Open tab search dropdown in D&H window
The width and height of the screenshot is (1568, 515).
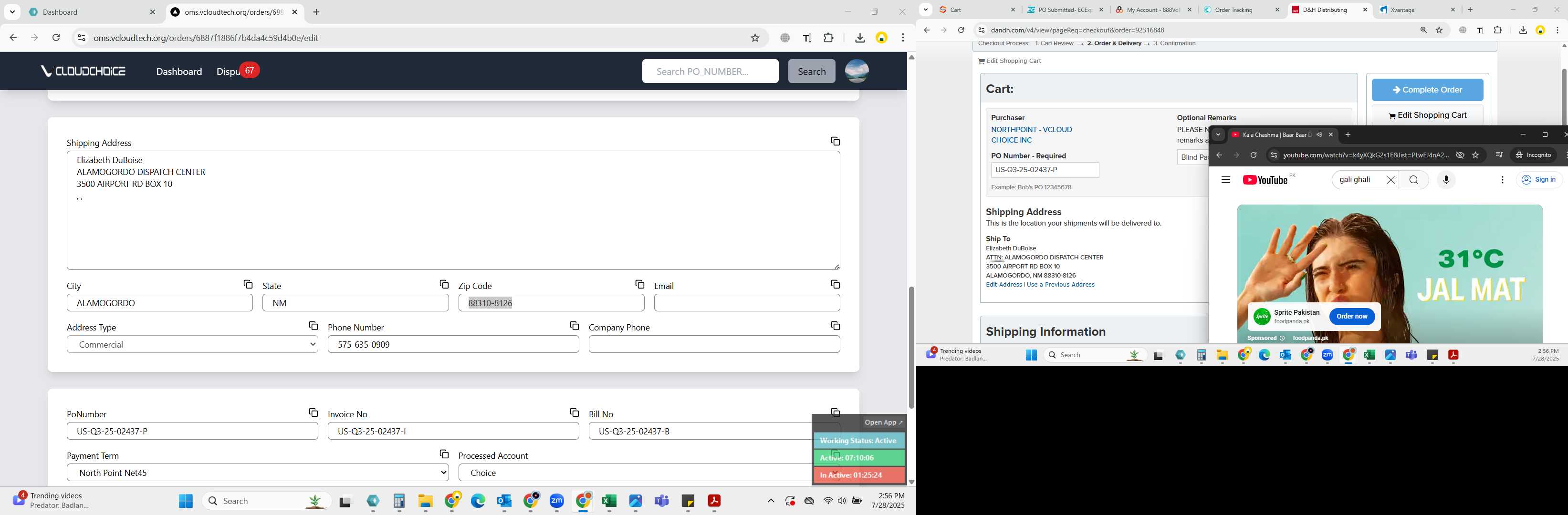click(x=925, y=10)
